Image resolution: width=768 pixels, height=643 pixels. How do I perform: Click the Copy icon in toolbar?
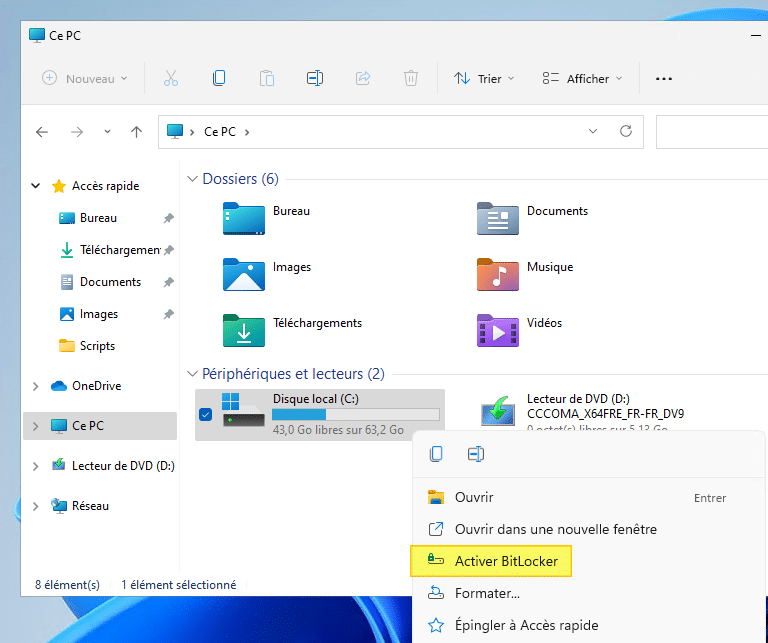click(x=219, y=78)
